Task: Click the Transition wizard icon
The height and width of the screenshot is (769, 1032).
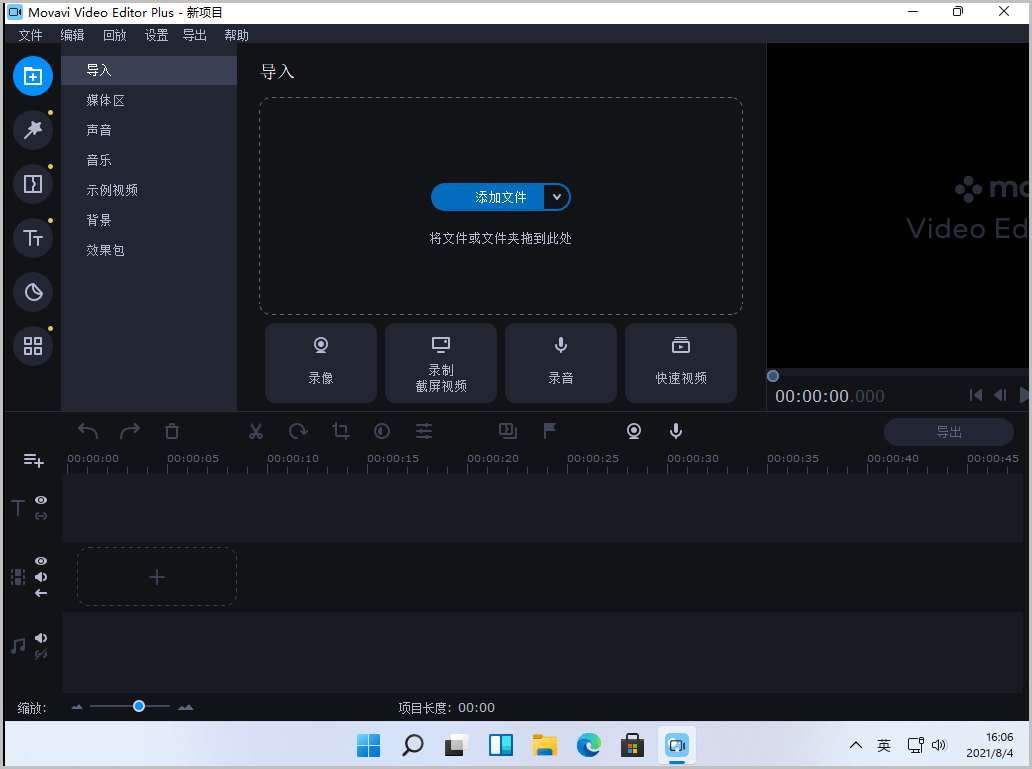Action: [x=507, y=431]
